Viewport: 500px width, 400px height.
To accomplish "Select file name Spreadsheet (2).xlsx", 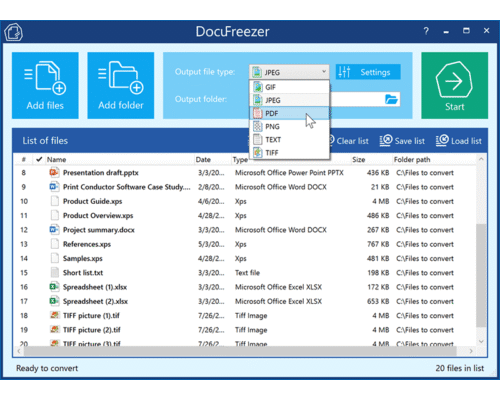I will [95, 301].
